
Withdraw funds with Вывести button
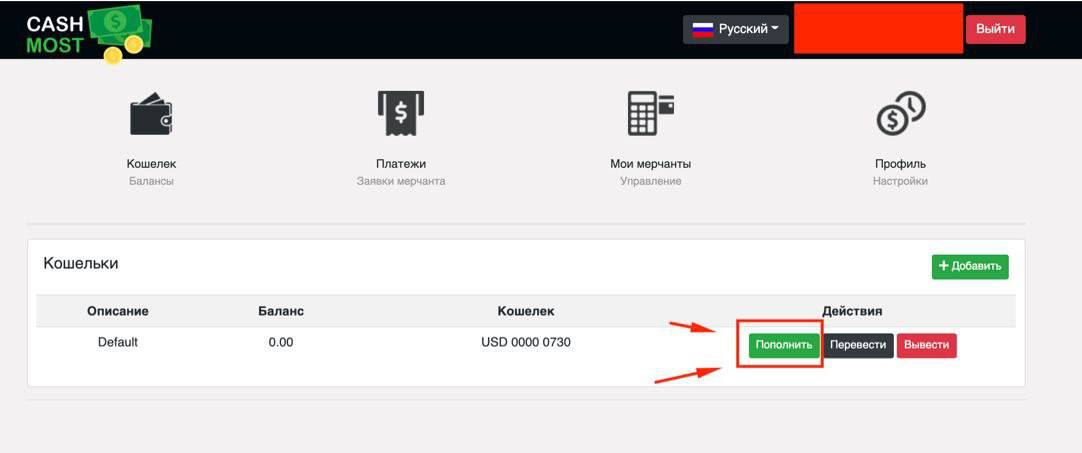[x=926, y=345]
